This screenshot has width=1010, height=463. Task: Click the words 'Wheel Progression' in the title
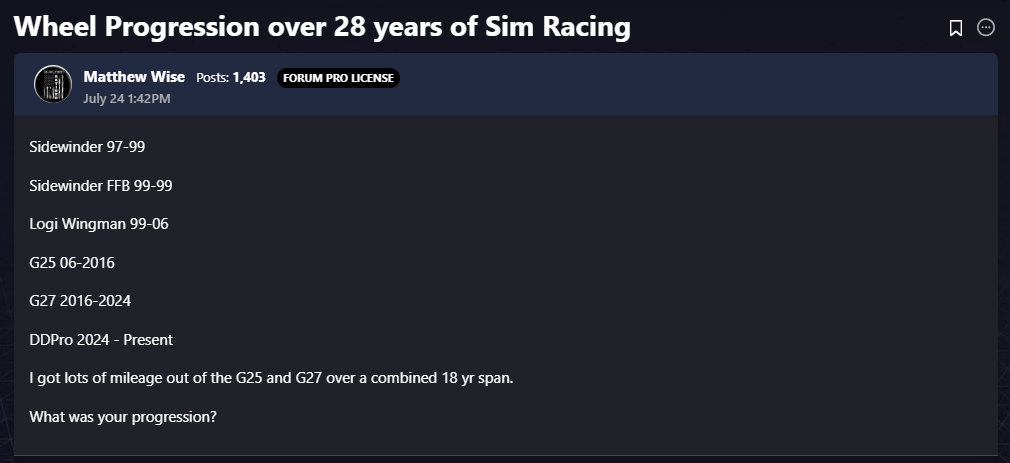point(136,28)
